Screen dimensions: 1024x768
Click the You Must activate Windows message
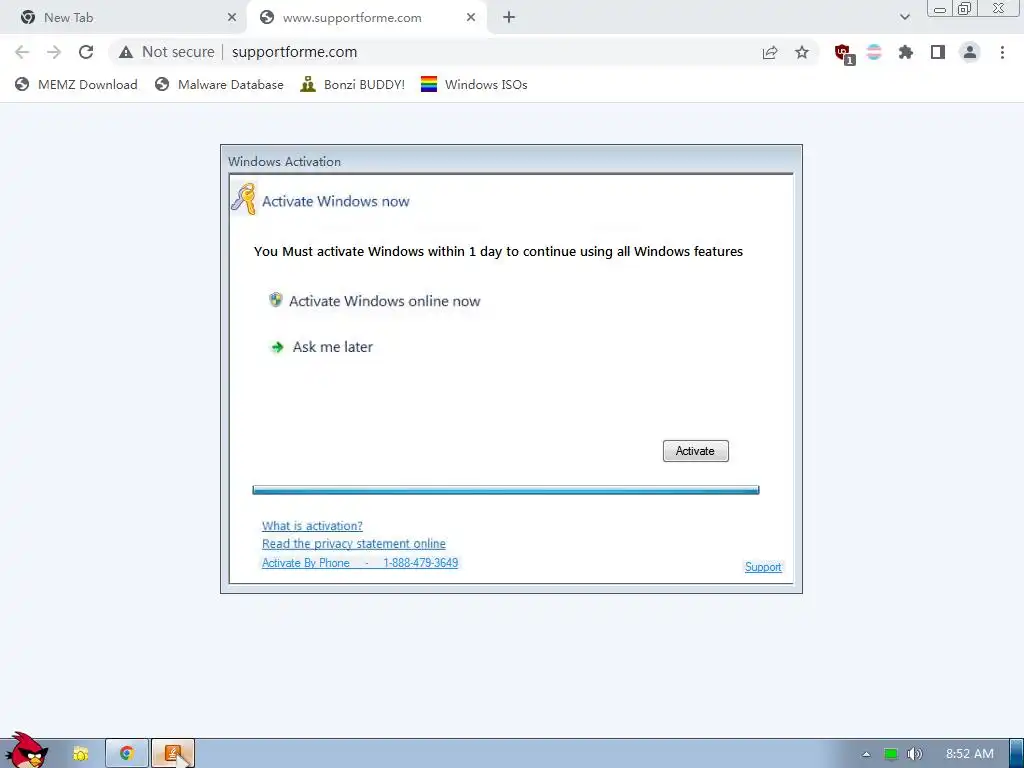coord(498,251)
